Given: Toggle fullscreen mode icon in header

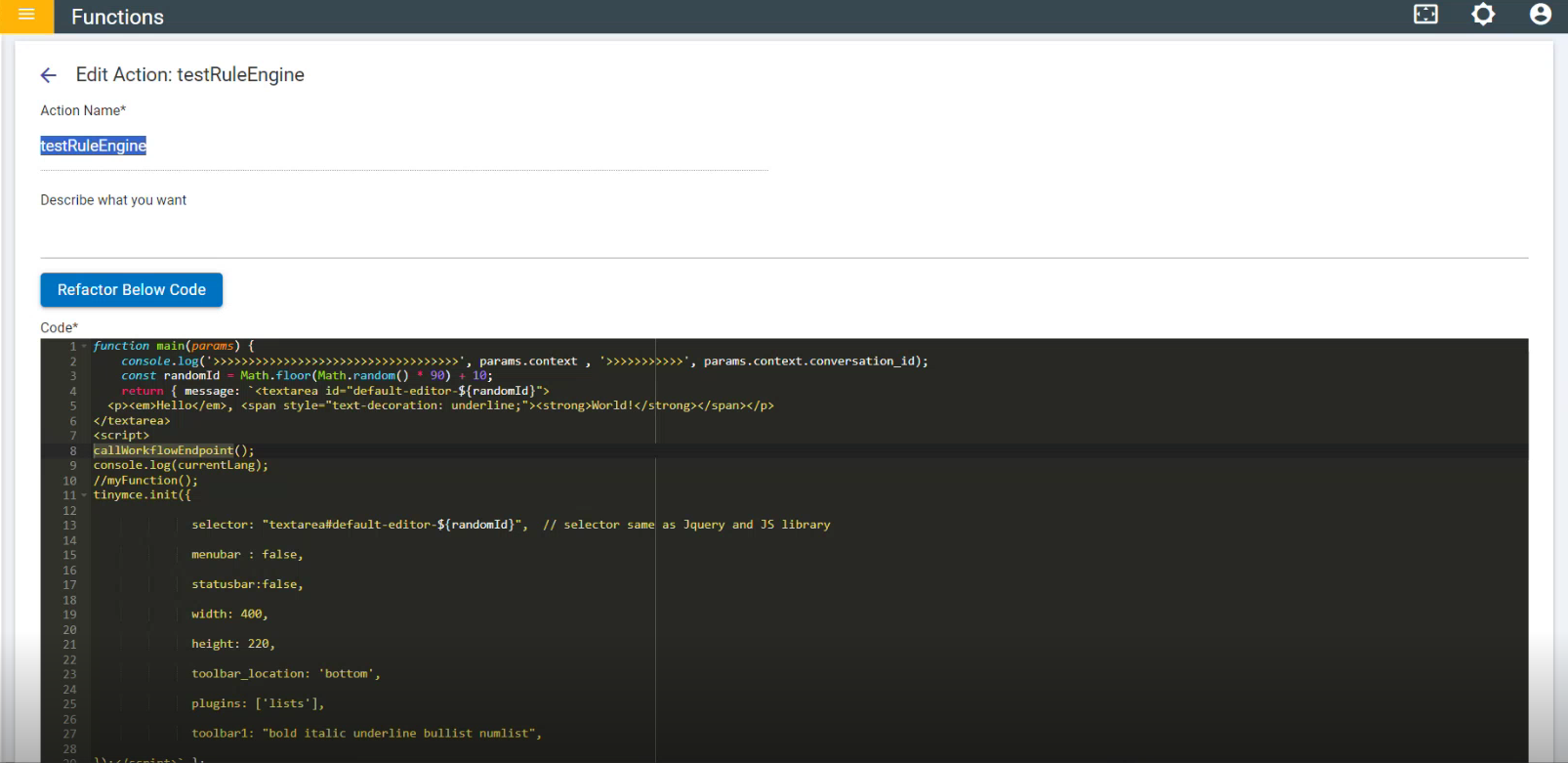Looking at the screenshot, I should 1425,15.
